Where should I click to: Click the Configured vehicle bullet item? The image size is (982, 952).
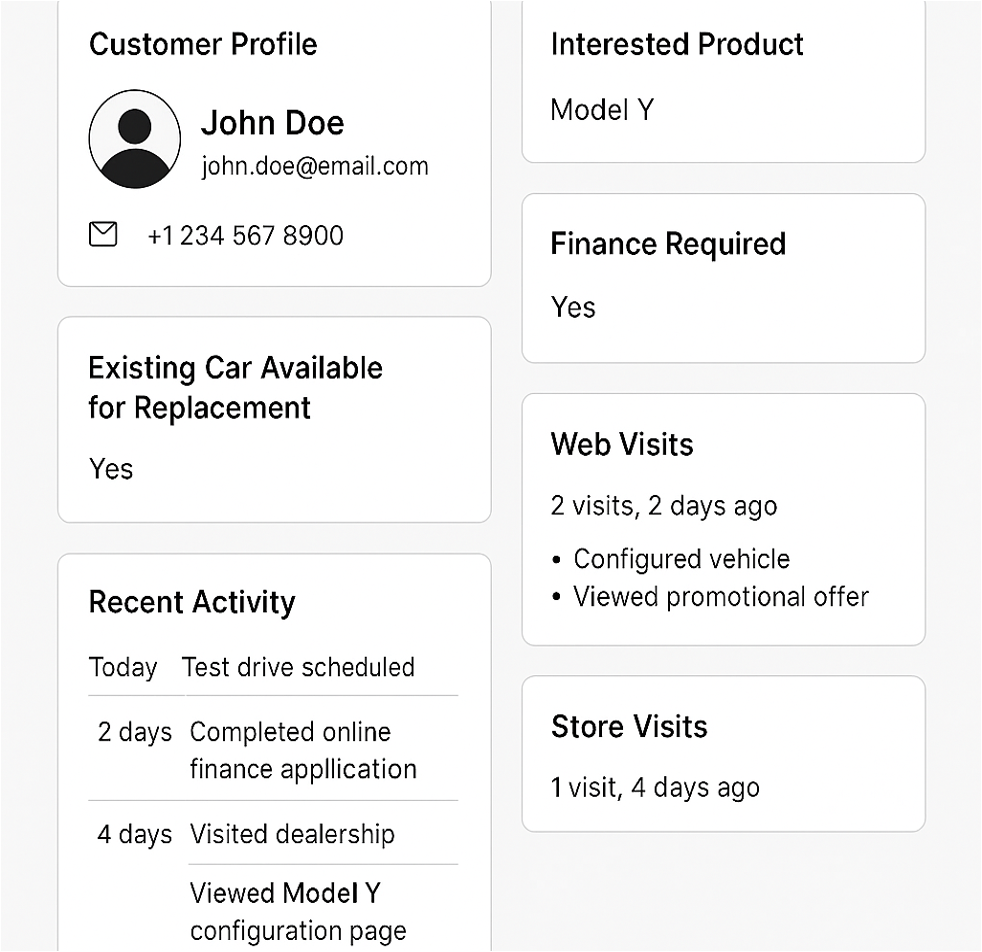[x=681, y=559]
